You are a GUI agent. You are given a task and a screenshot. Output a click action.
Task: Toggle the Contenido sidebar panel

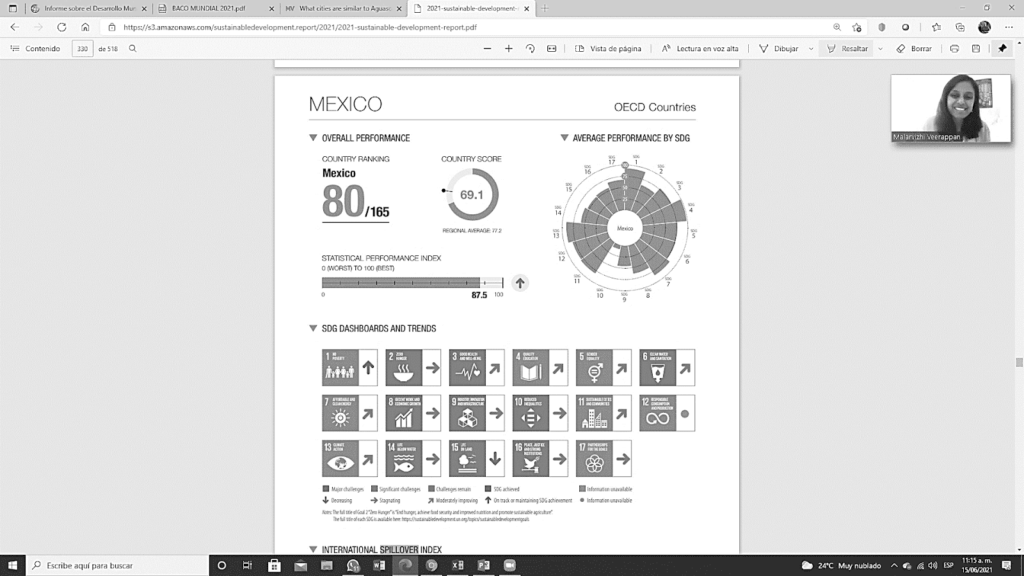[35, 48]
